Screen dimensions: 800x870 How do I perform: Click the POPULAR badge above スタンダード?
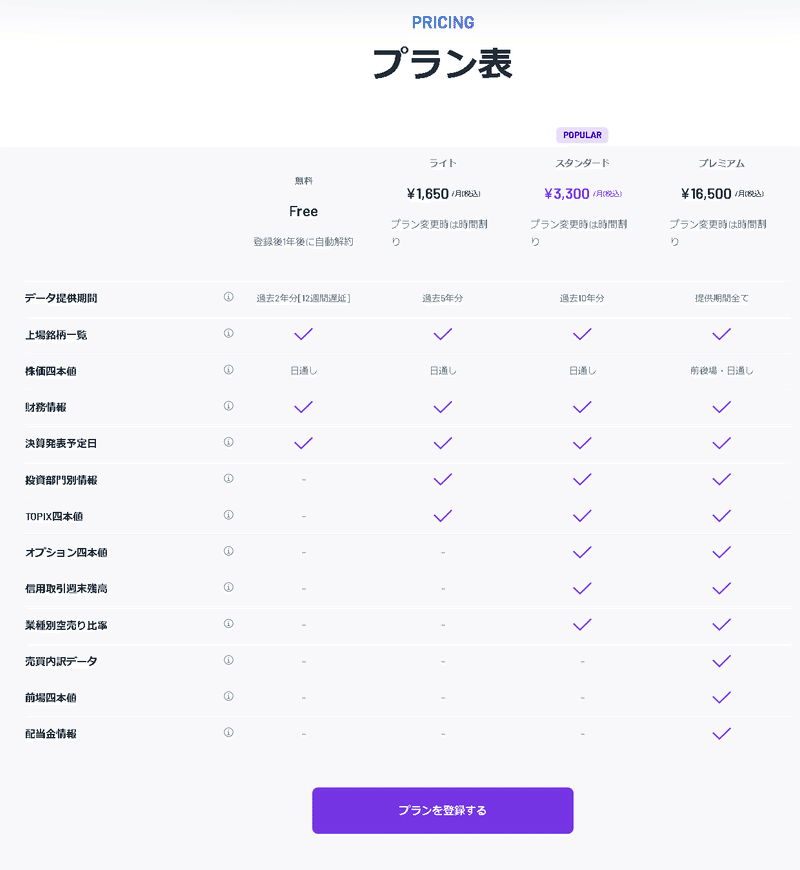point(582,134)
